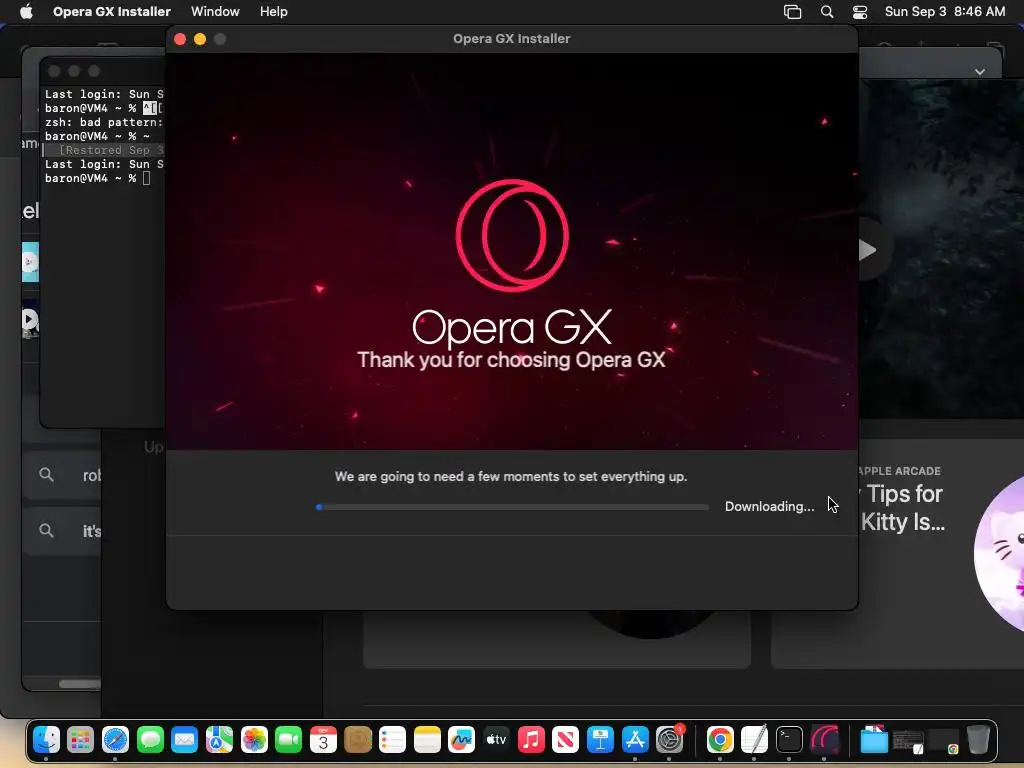Click the Opera GX logo in installer
The width and height of the screenshot is (1024, 768).
[x=512, y=235]
